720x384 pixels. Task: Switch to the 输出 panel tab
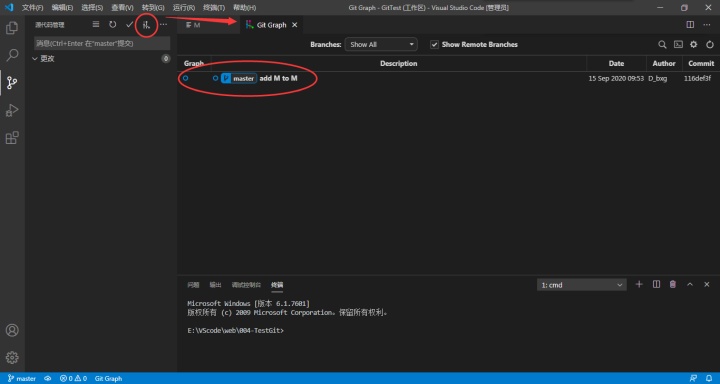click(x=215, y=285)
